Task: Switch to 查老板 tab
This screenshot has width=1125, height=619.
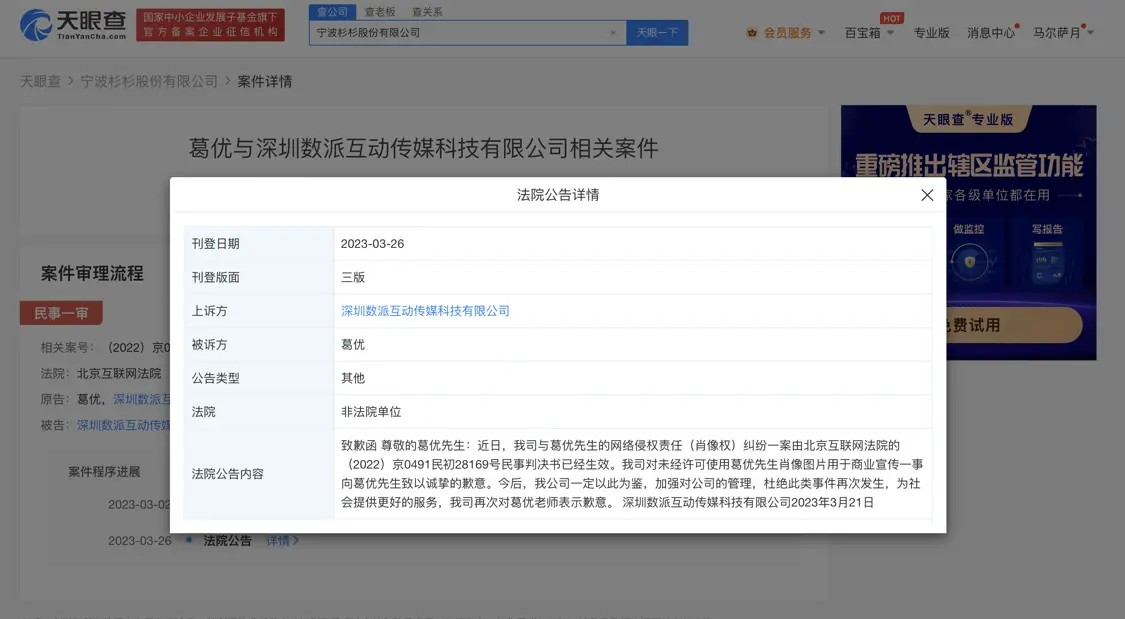Action: (380, 11)
